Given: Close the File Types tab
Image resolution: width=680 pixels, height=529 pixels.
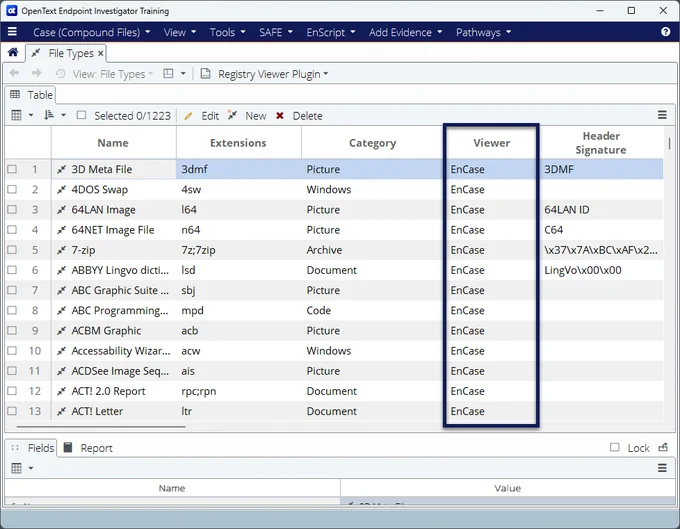Looking at the screenshot, I should click(101, 53).
